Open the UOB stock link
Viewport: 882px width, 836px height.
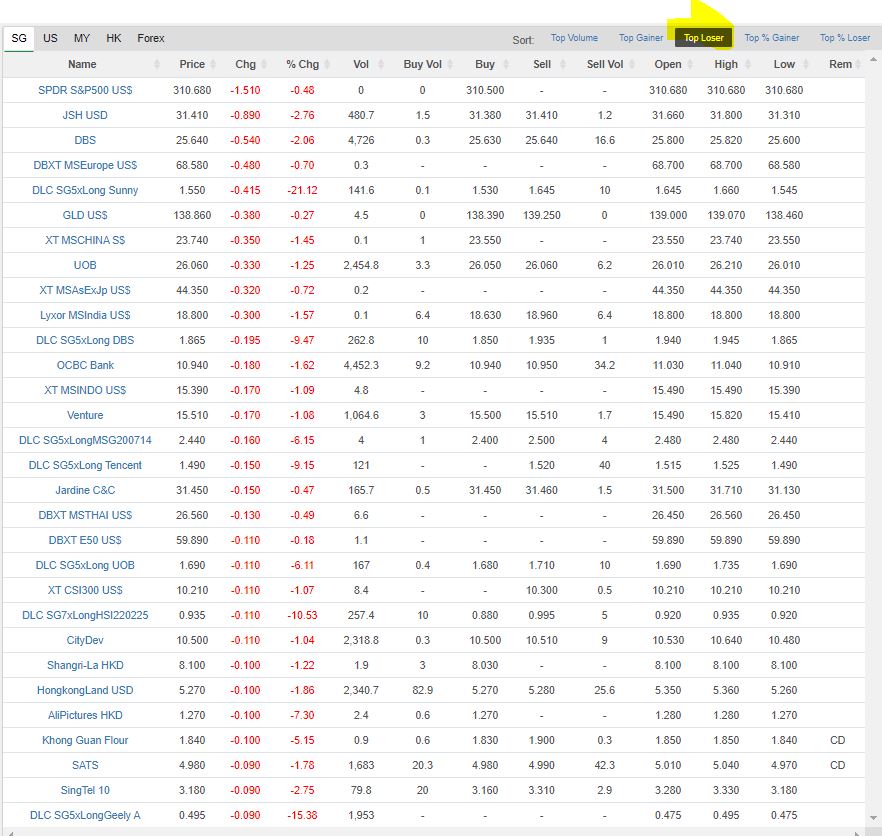[x=85, y=265]
